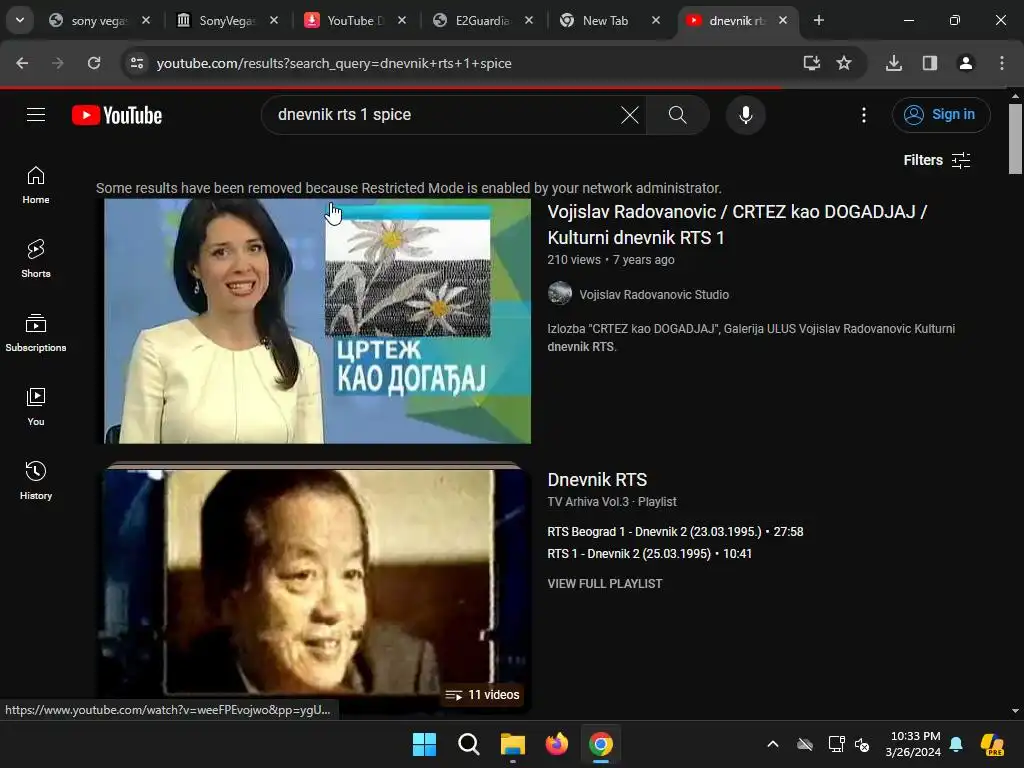Click the page vertical scrollbar thumb
The height and width of the screenshot is (768, 1024).
click(1015, 138)
